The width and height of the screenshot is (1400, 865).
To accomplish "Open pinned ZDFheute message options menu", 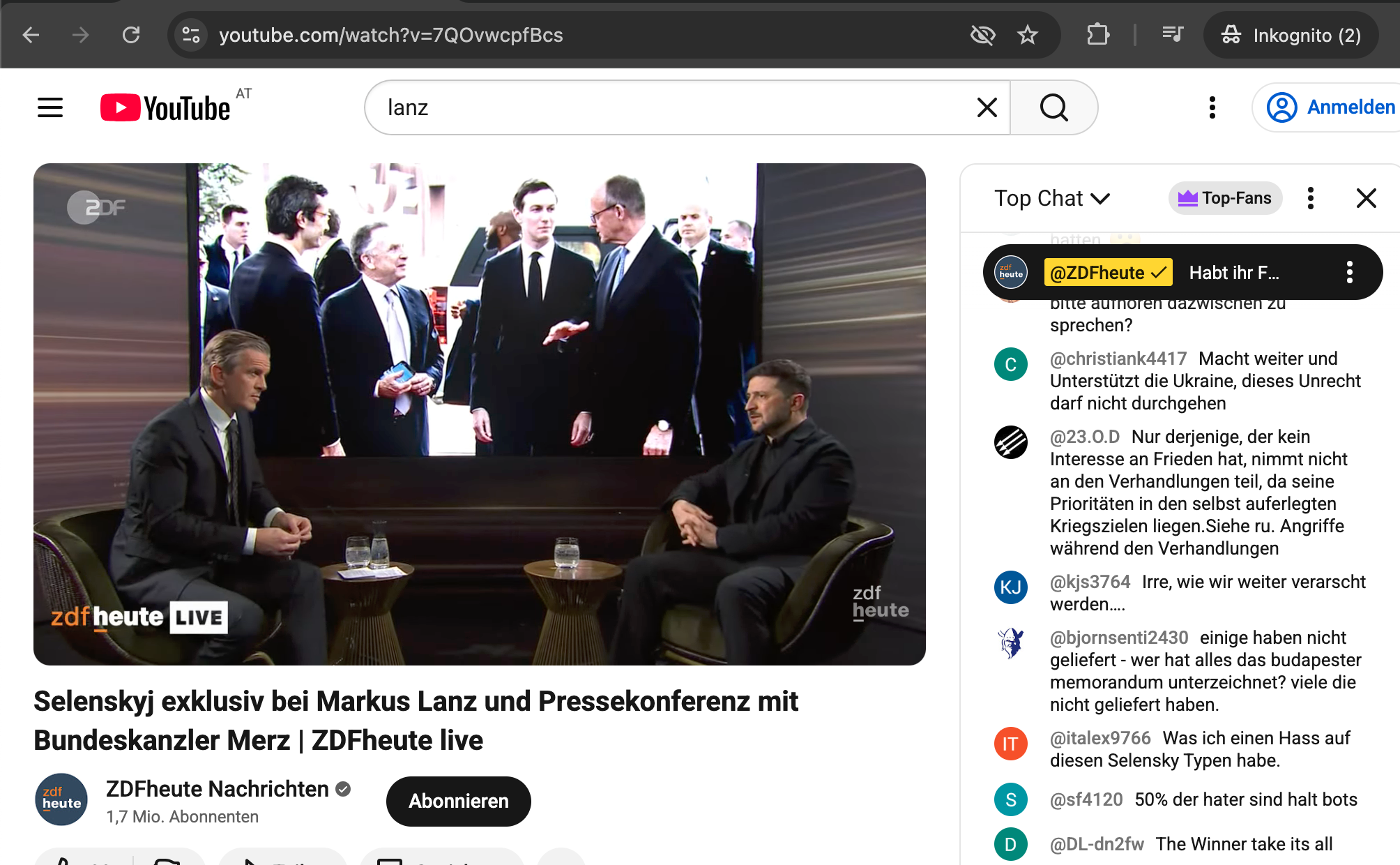I will 1350,272.
